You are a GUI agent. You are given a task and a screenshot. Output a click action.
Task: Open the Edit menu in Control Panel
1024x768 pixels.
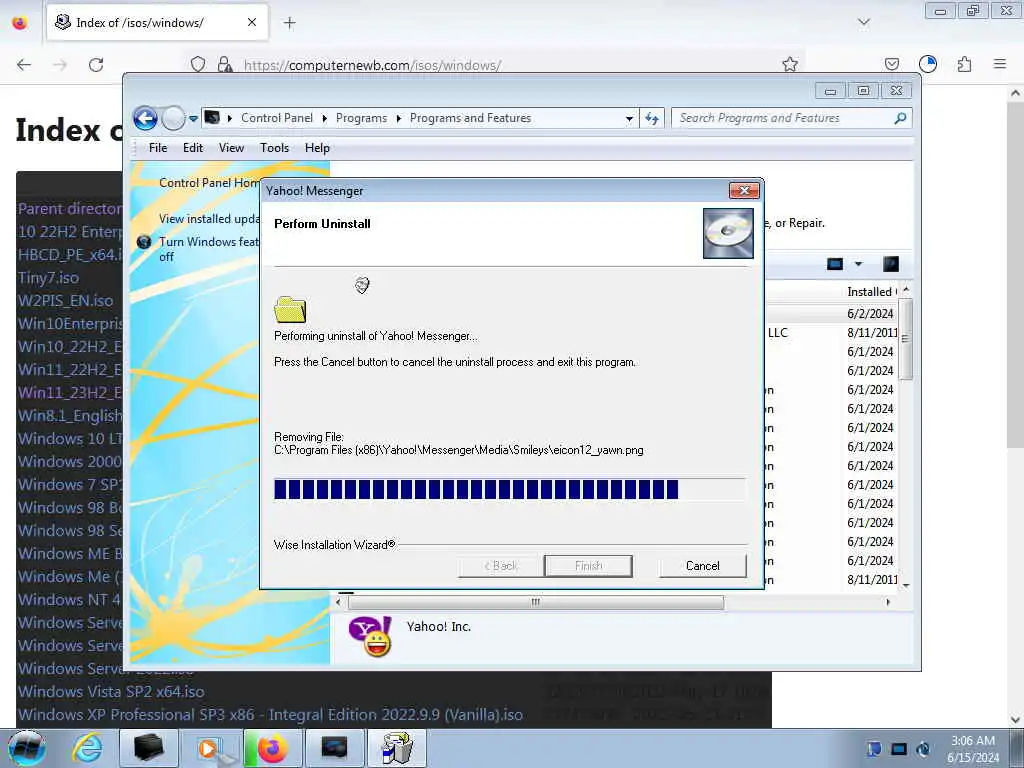pos(193,148)
